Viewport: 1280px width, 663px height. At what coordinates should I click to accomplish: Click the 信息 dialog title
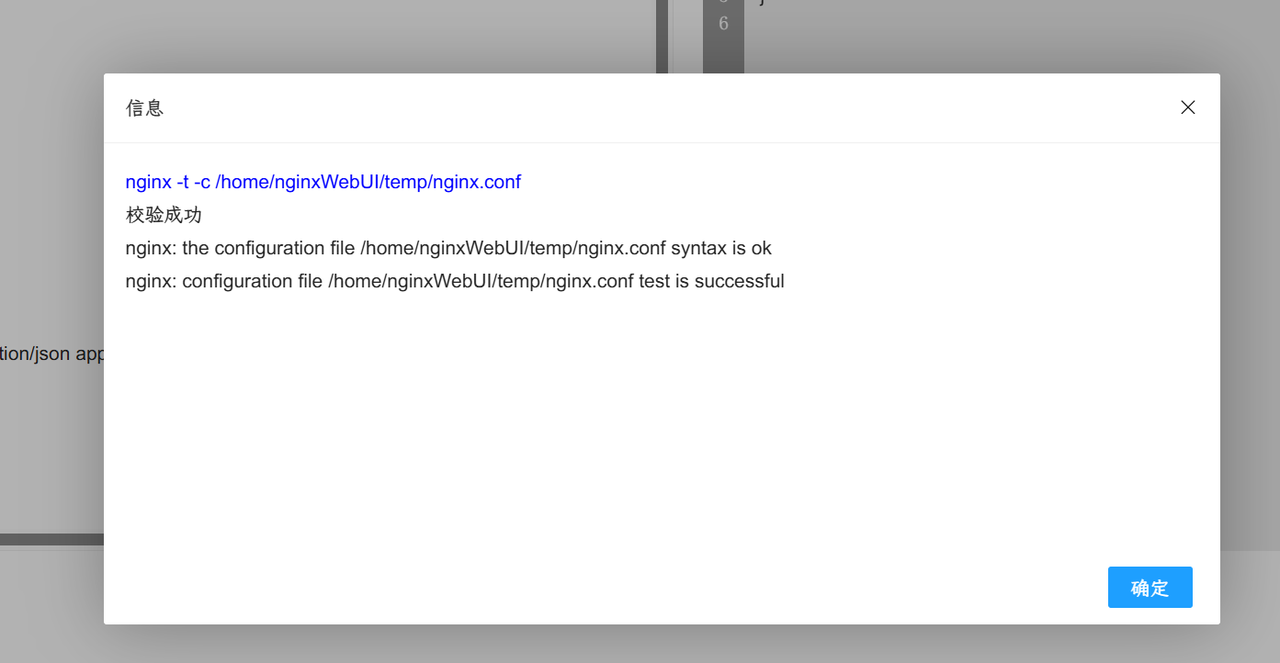click(x=145, y=108)
